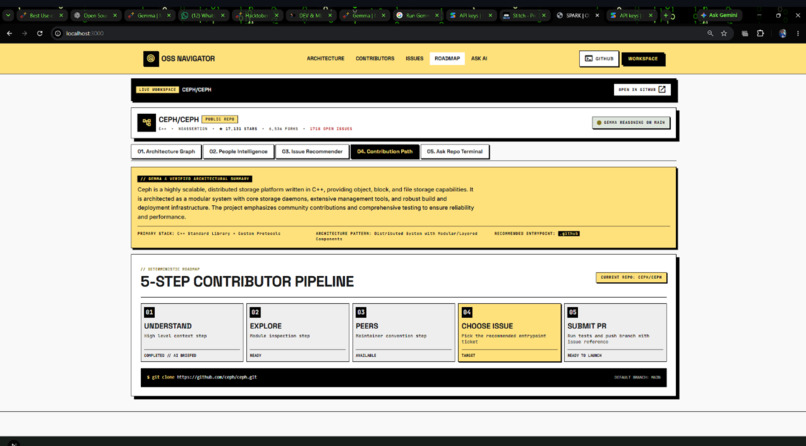
Task: Close the Best Use browser tab
Action: [x=61, y=15]
